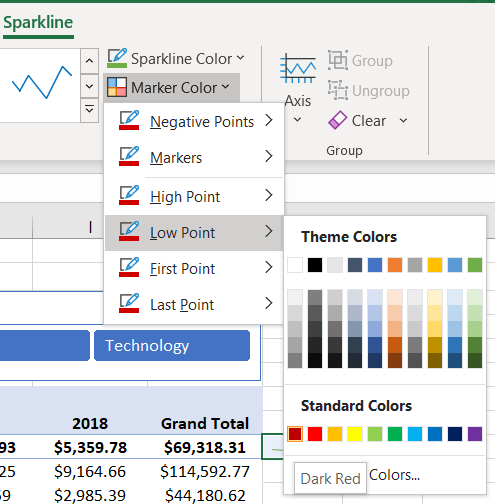Switch to the Sparkline ribbon tab
495x504 pixels.
38,23
